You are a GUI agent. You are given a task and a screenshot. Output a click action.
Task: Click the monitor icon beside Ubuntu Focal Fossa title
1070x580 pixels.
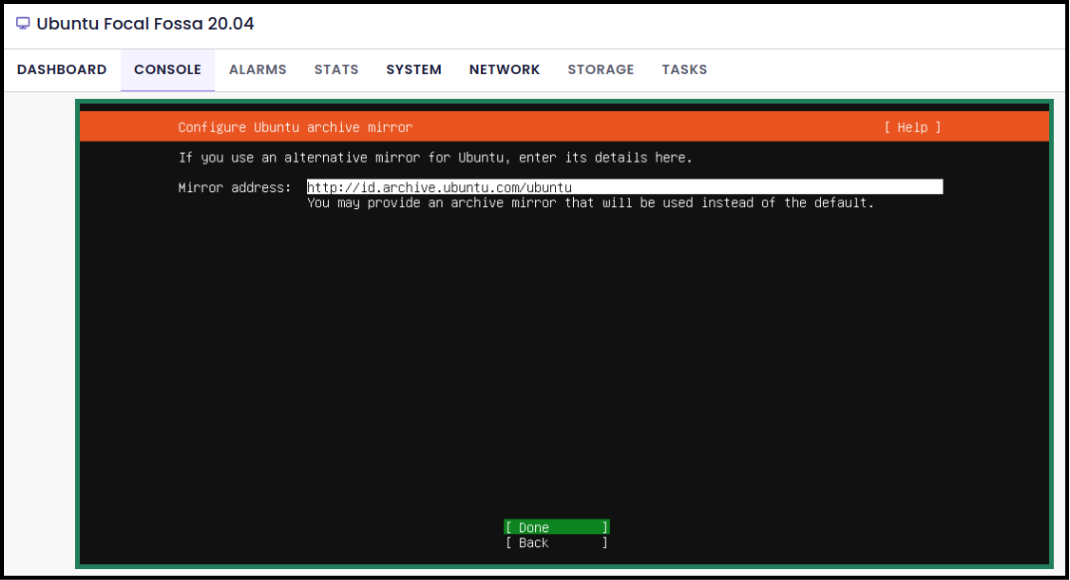pyautogui.click(x=23, y=23)
